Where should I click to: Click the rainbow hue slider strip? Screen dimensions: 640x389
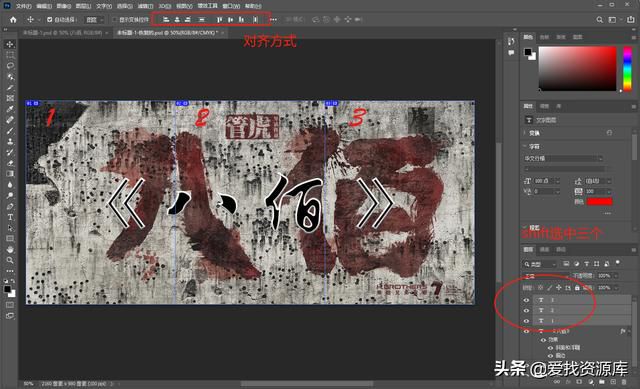627,69
